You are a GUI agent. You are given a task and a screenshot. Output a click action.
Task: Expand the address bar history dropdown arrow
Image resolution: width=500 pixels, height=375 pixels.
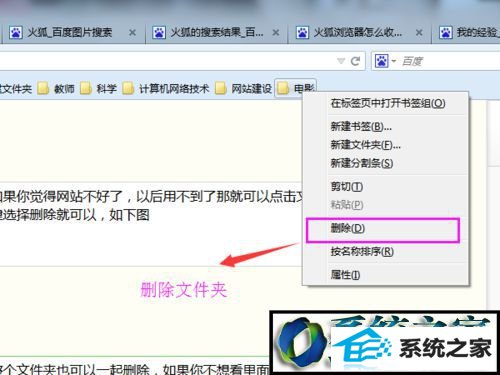(x=341, y=61)
